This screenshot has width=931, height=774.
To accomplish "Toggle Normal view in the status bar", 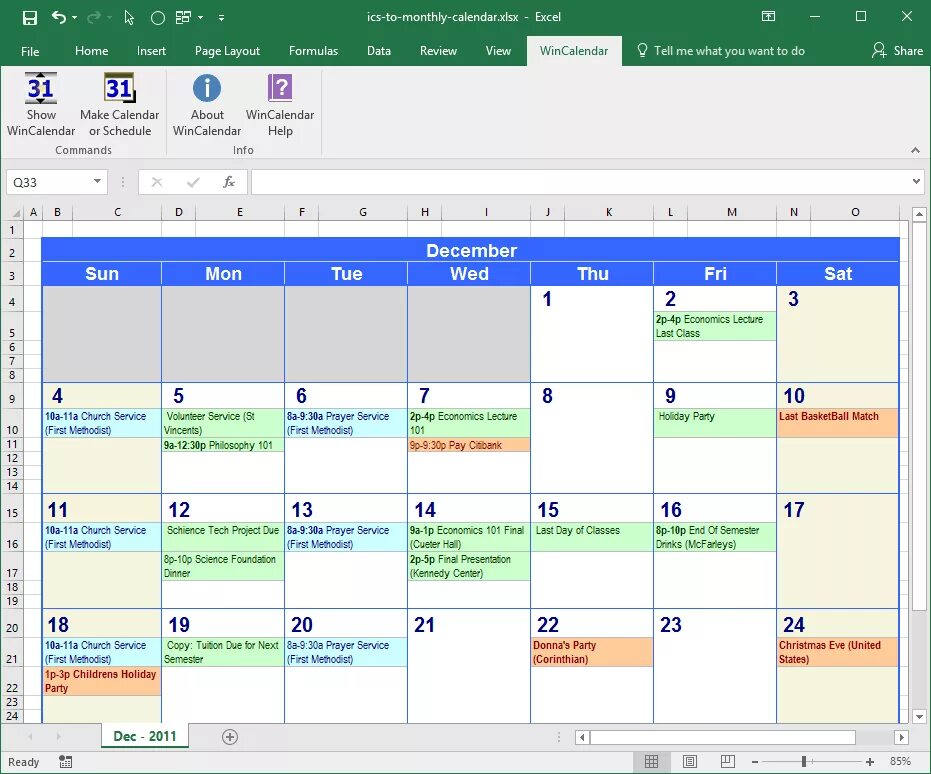I will tap(652, 761).
